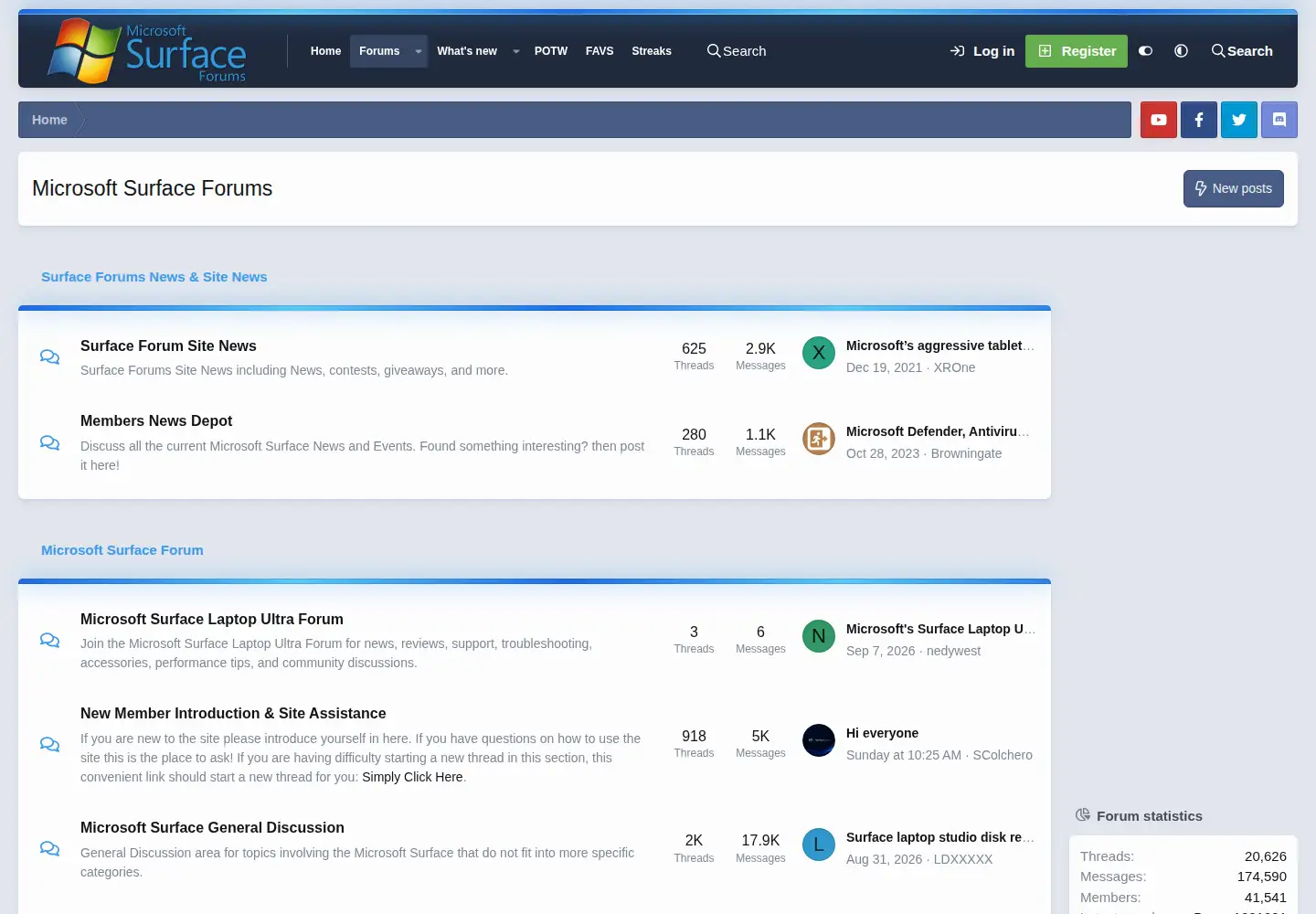Click the Surface Forum Site News bubble icon
1316x914 pixels.
[x=49, y=356]
